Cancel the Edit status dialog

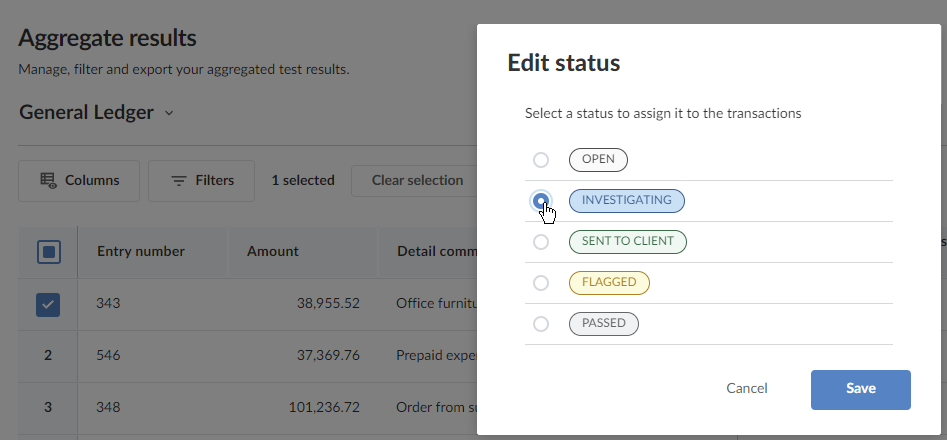(x=747, y=389)
